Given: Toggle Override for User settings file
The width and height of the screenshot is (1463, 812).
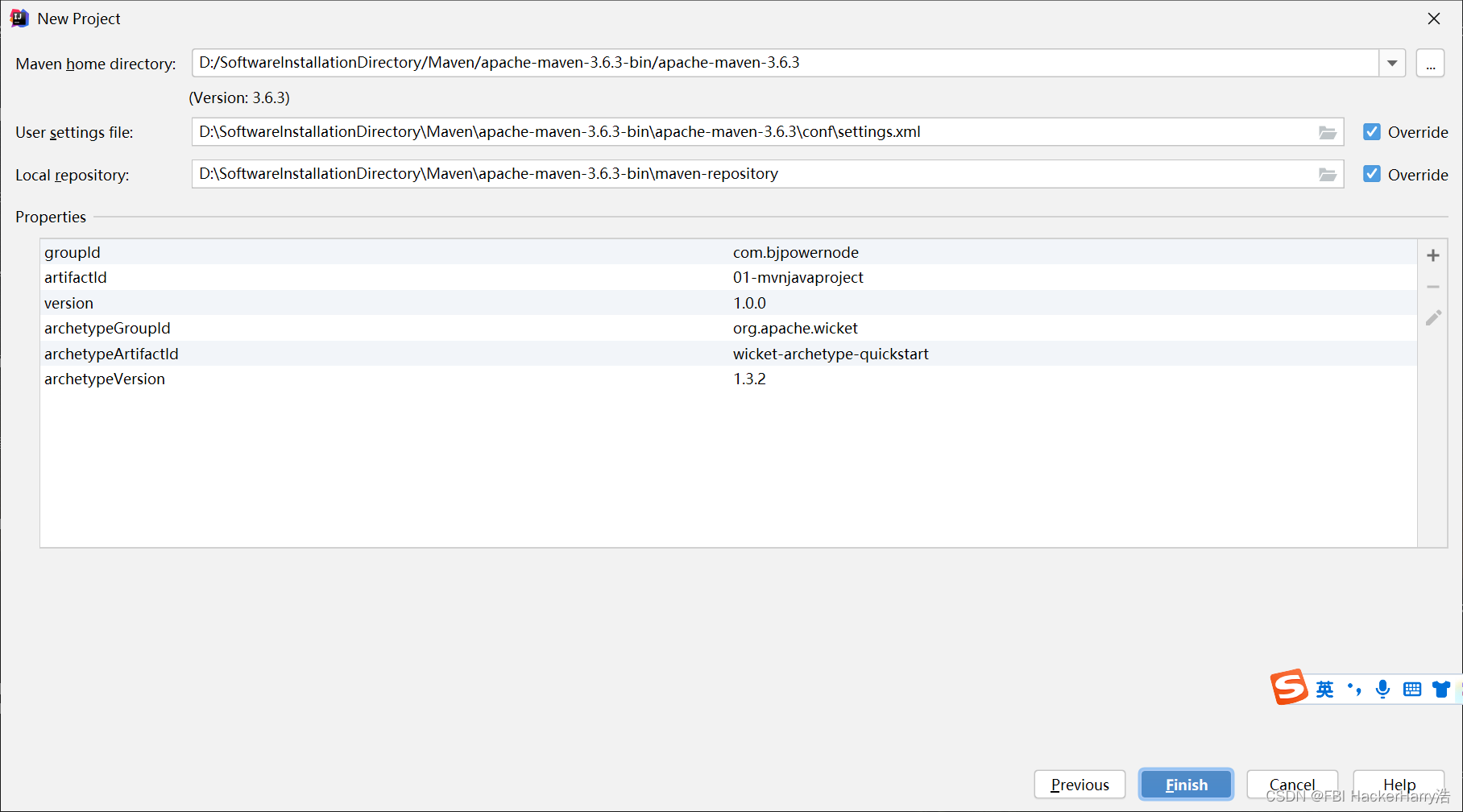Looking at the screenshot, I should pyautogui.click(x=1371, y=132).
